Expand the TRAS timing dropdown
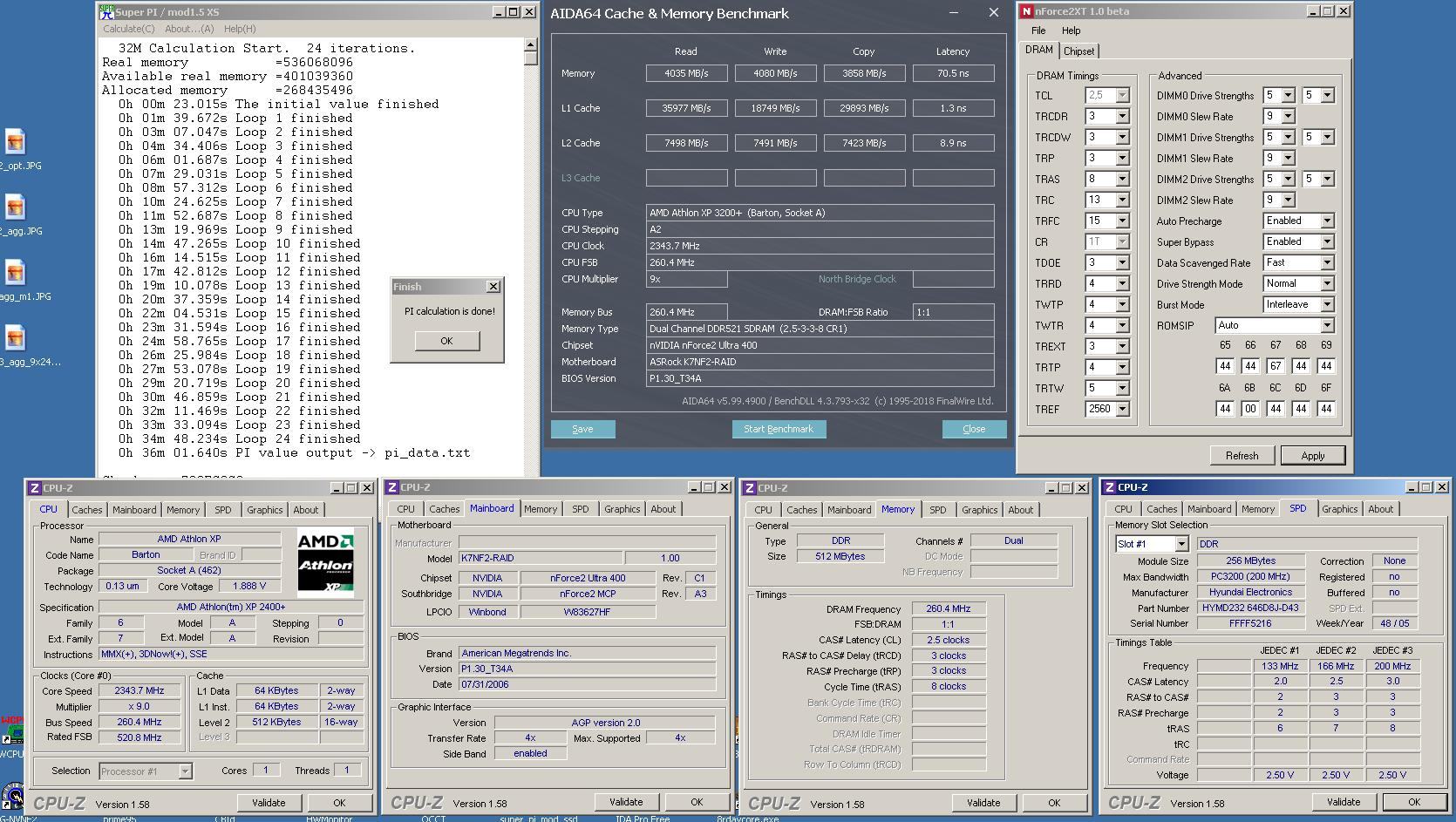This screenshot has height=822, width=1456. 1122,179
